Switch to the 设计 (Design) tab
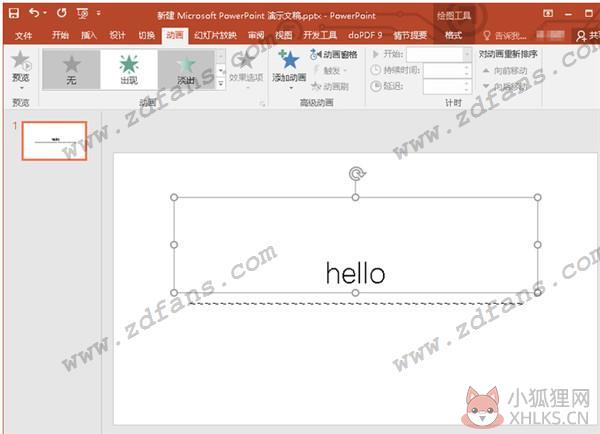Viewport: 600px width, 434px height. [x=117, y=35]
